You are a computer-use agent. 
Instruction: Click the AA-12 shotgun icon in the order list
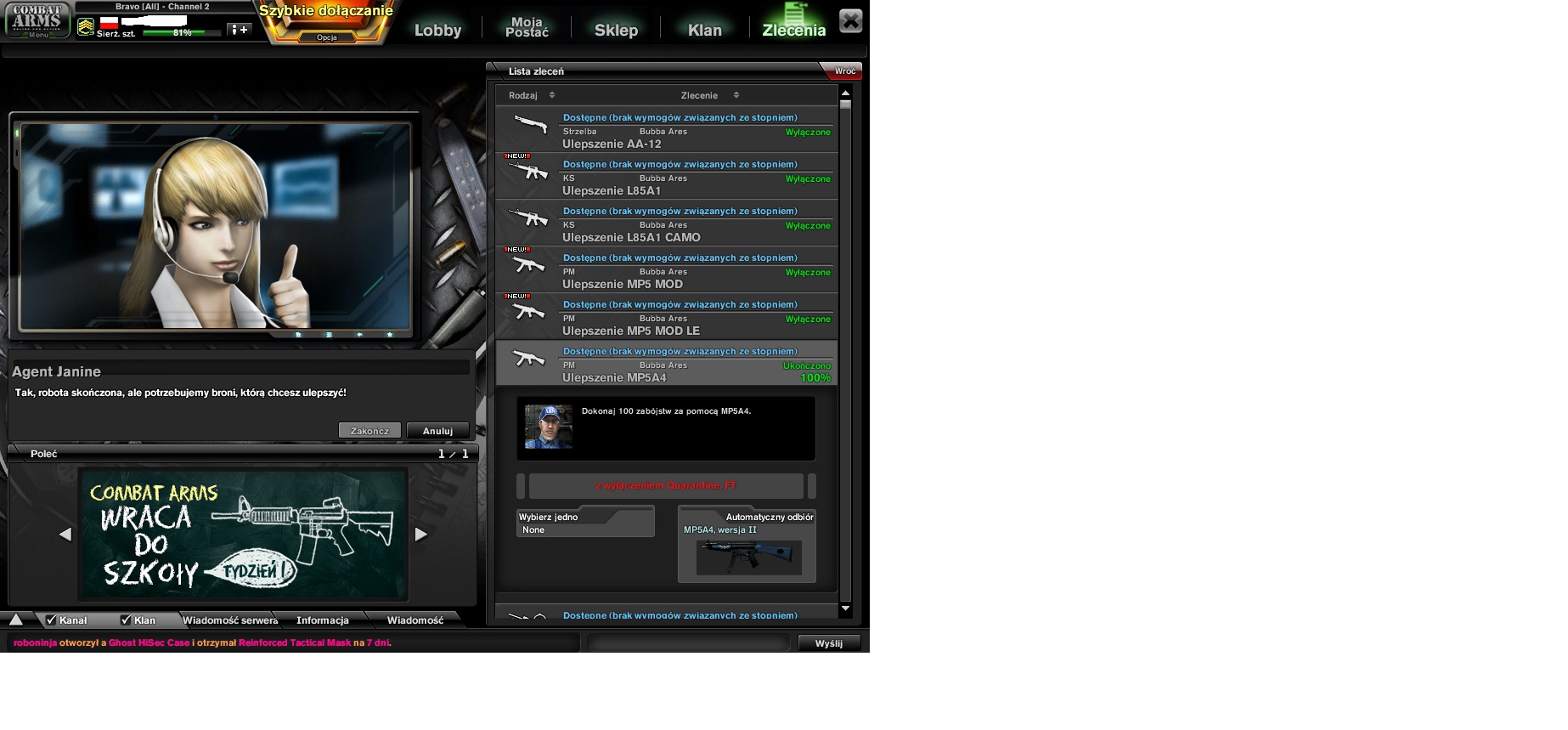point(531,125)
